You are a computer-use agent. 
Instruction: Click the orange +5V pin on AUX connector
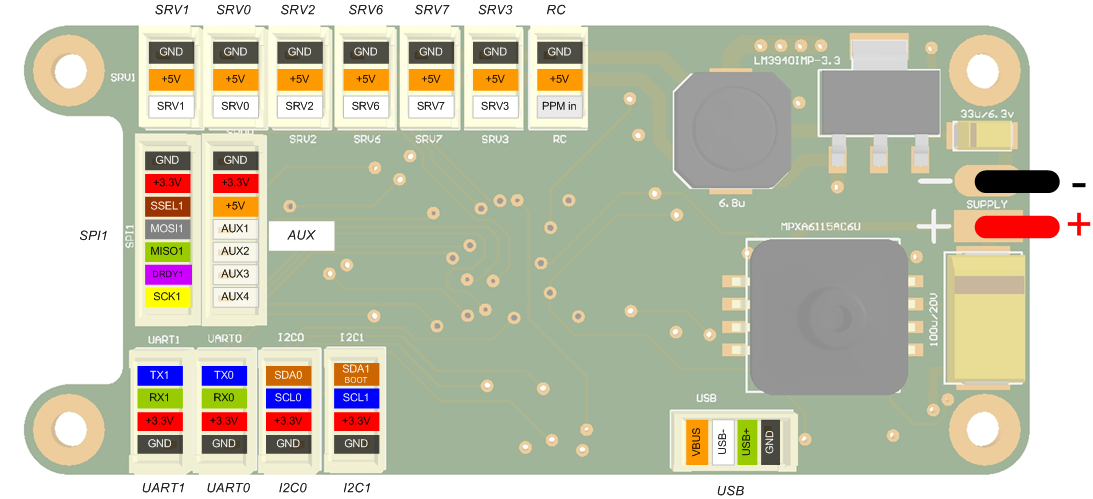point(236,206)
